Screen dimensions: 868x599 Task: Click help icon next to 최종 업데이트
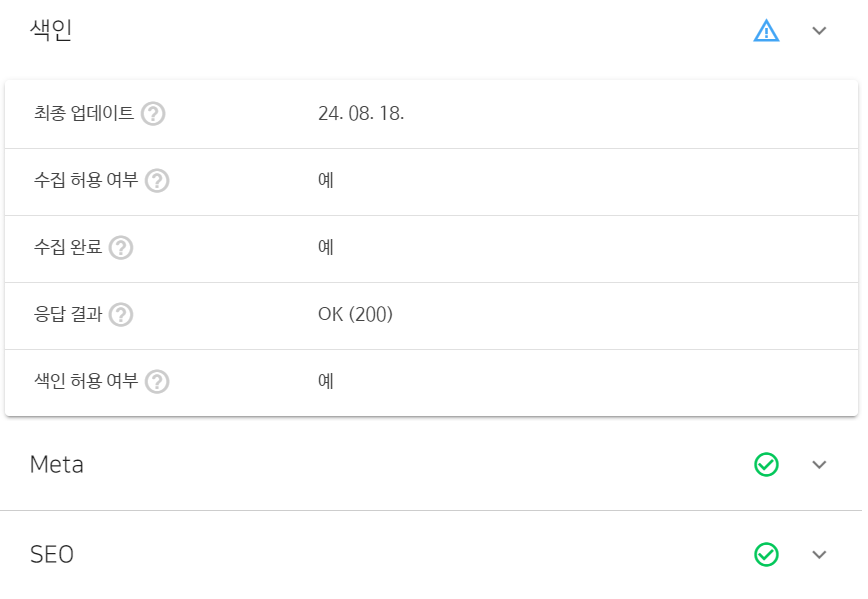pos(153,113)
